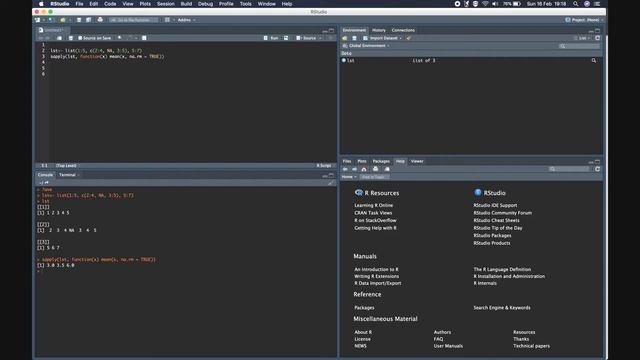
Task: Switch to the Plots tab
Action: (x=362, y=161)
